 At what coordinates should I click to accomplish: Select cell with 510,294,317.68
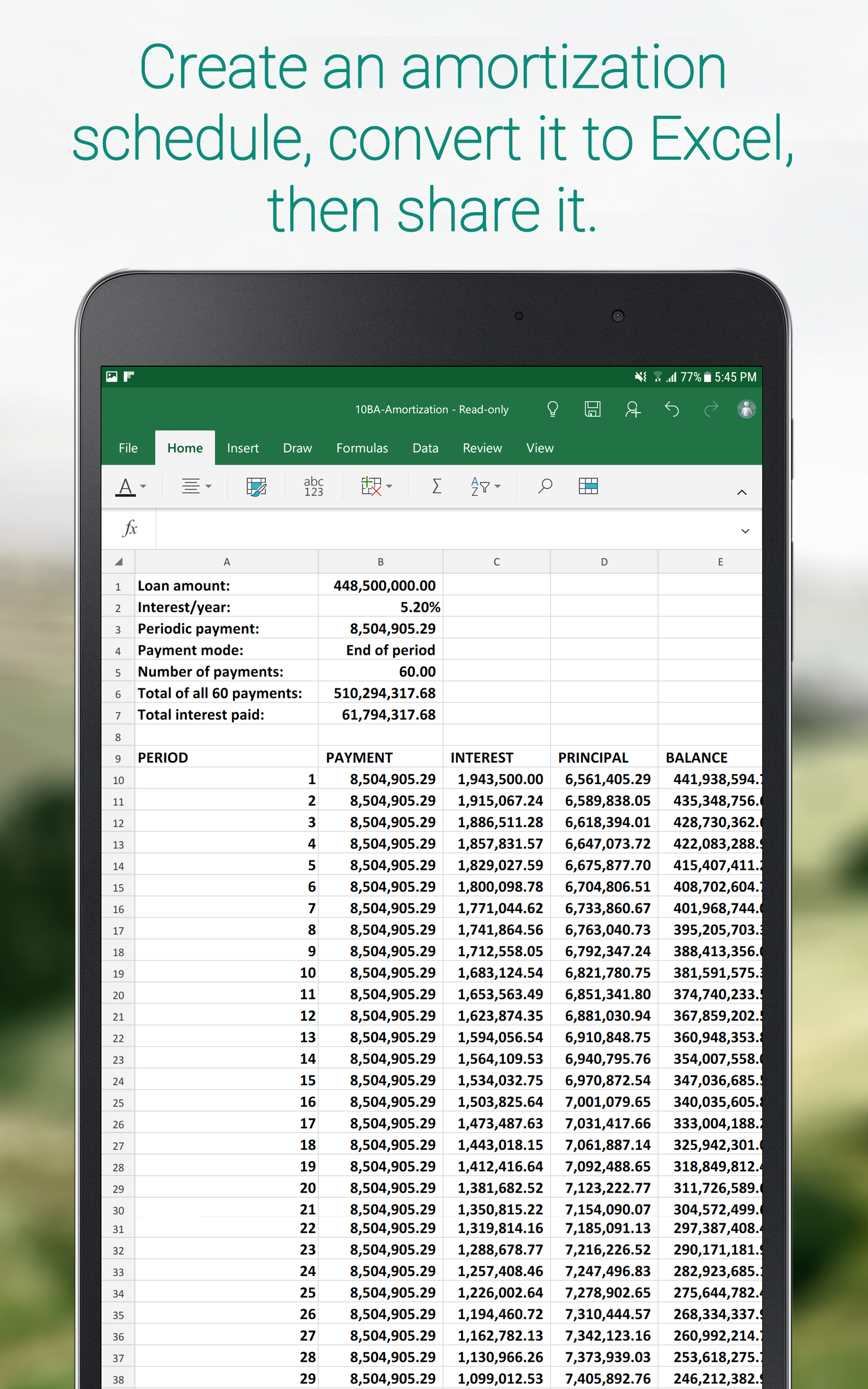(381, 693)
